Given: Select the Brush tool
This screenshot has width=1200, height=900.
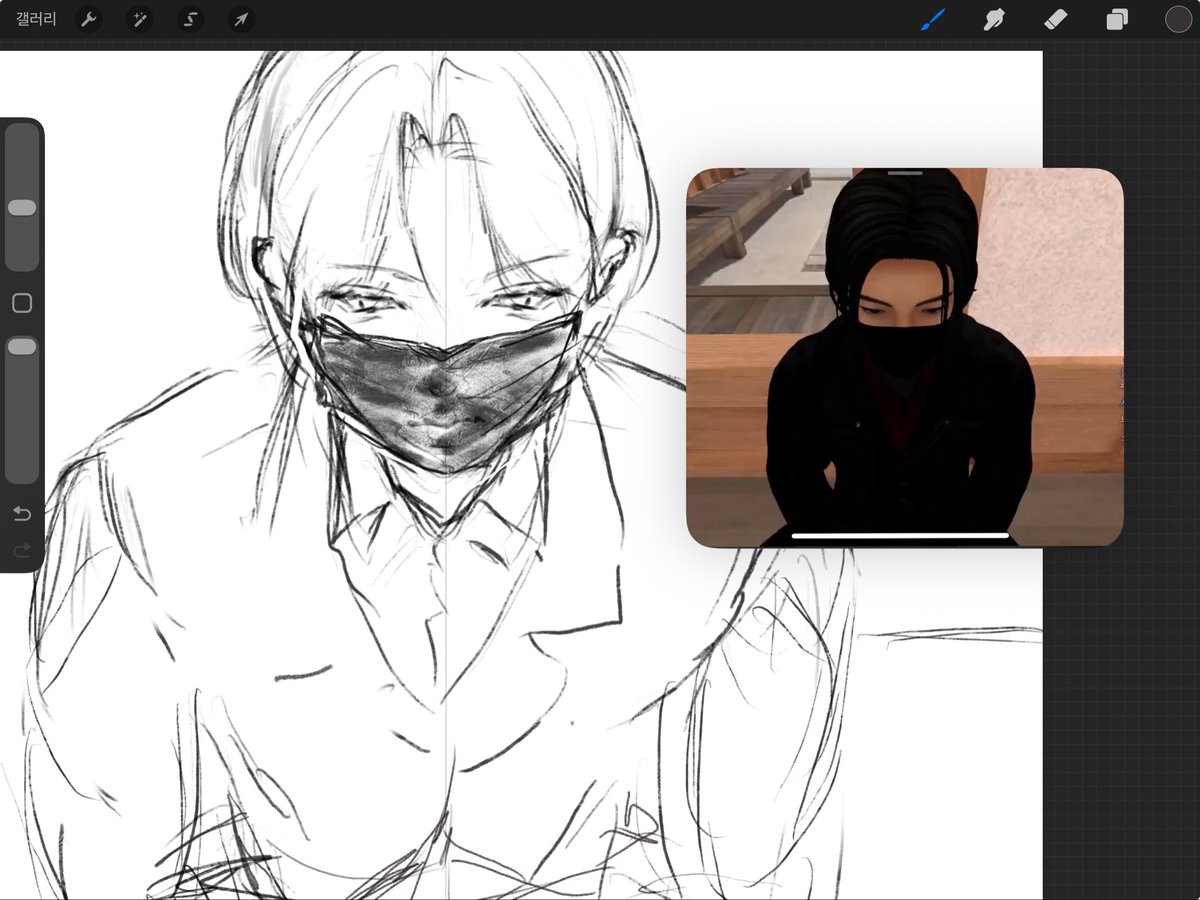Looking at the screenshot, I should [x=932, y=19].
